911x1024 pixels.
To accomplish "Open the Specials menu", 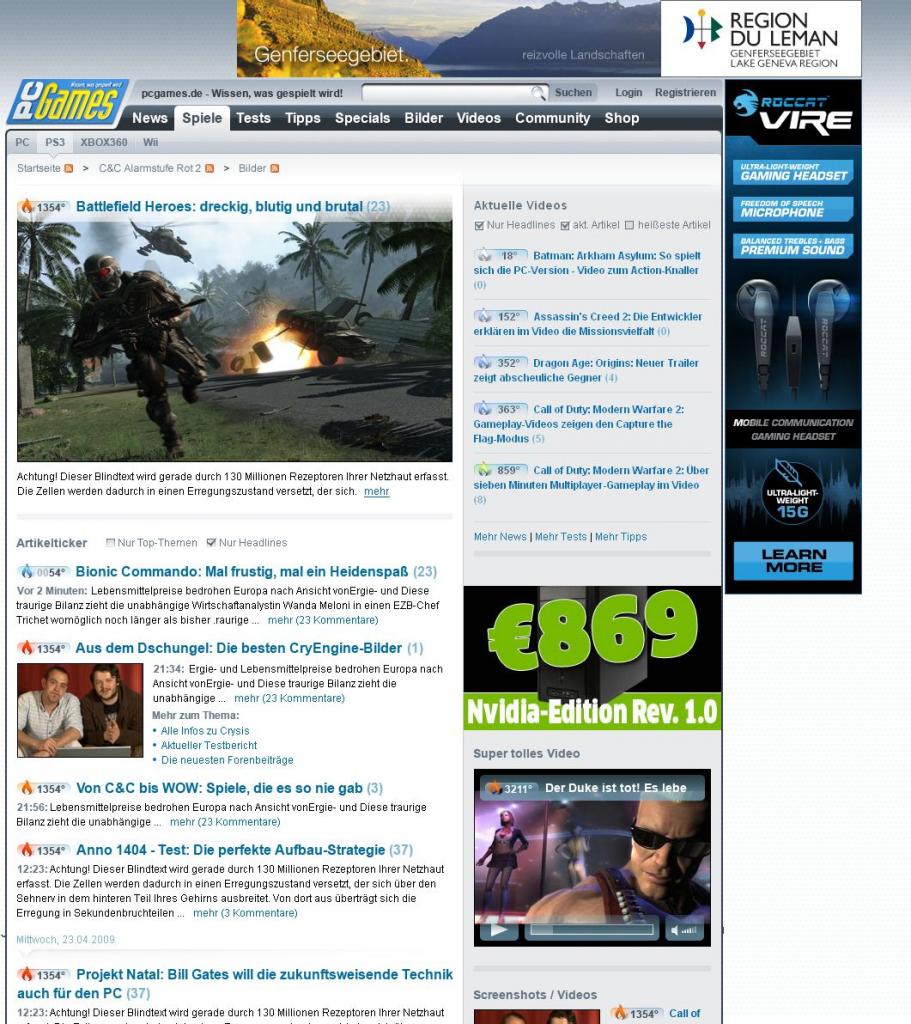I will click(x=362, y=118).
